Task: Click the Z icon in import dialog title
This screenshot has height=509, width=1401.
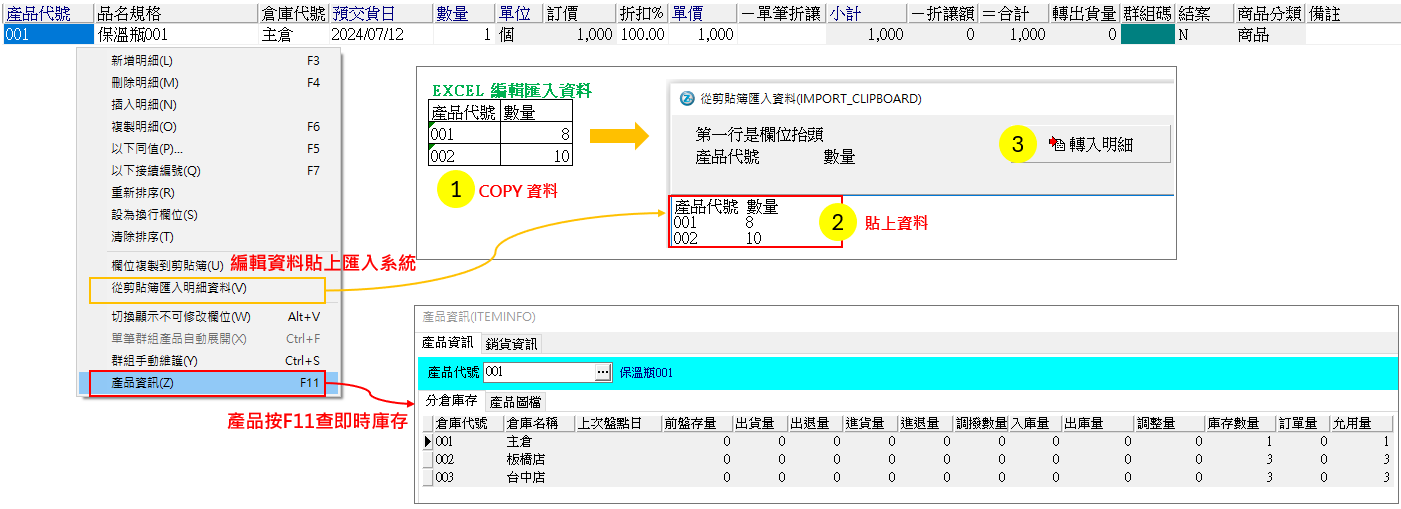Action: pyautogui.click(x=687, y=99)
